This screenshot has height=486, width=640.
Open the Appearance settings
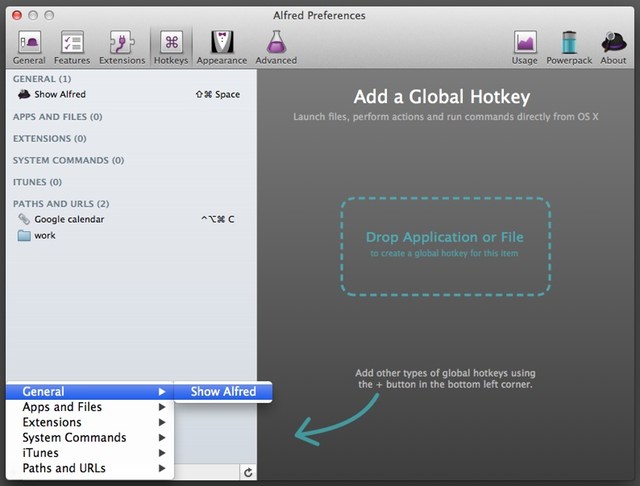[x=221, y=45]
